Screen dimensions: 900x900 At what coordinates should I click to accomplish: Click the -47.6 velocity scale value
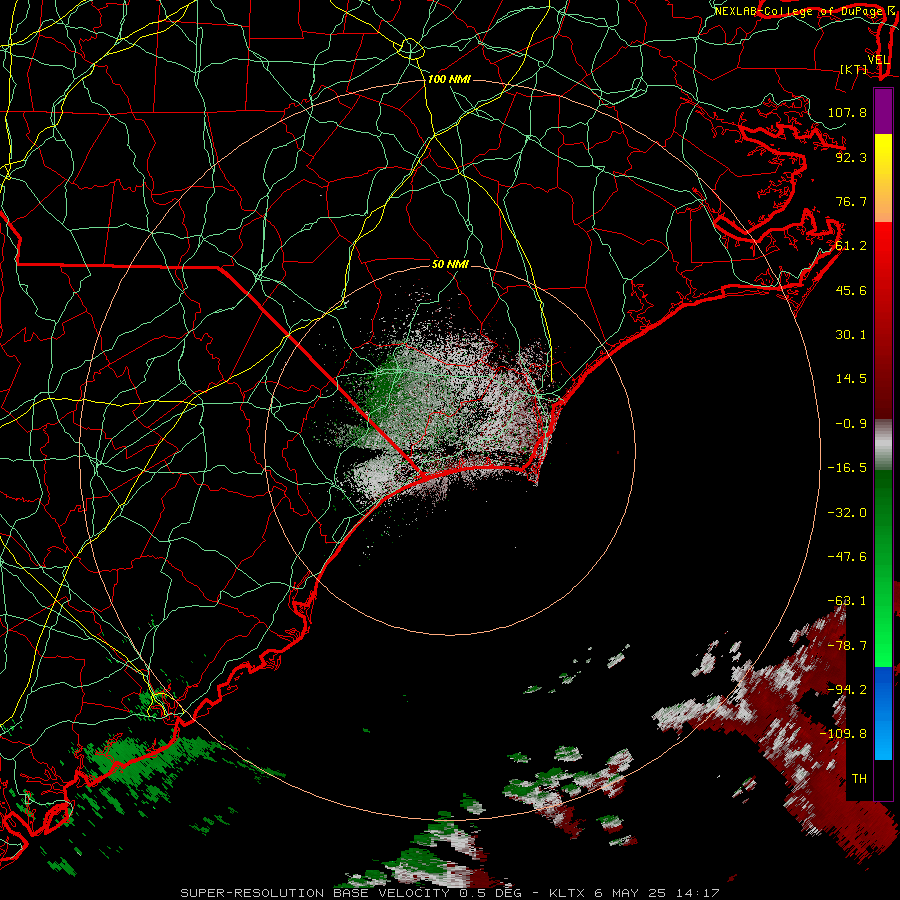click(847, 556)
